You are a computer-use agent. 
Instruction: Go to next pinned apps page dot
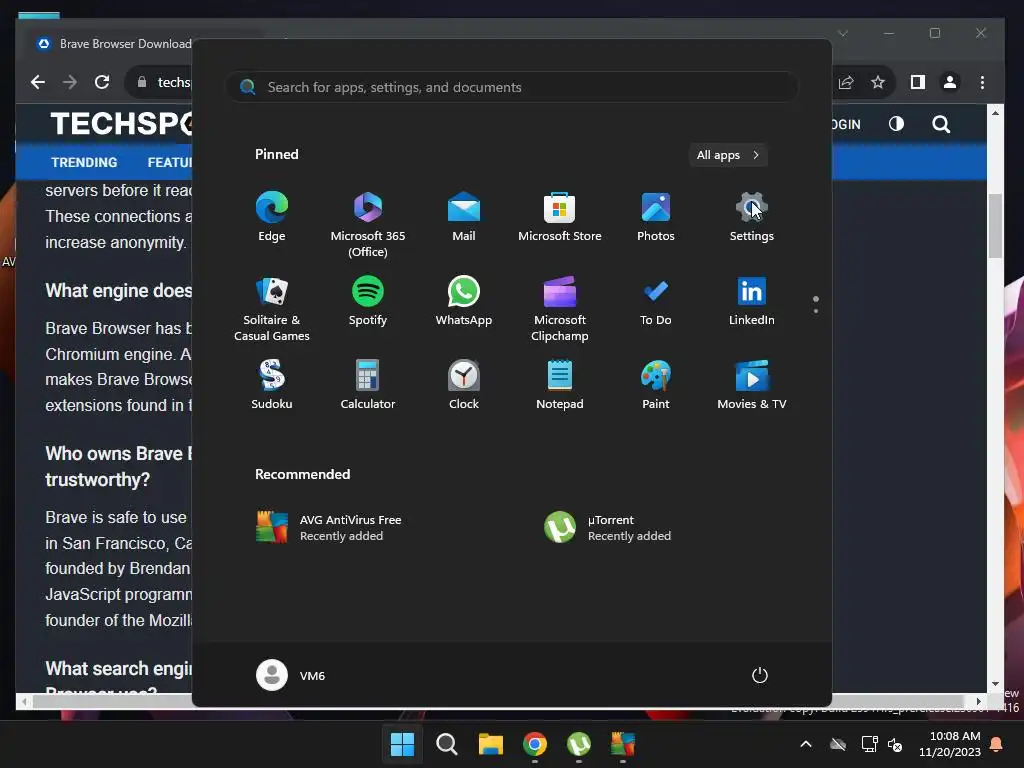[x=816, y=311]
